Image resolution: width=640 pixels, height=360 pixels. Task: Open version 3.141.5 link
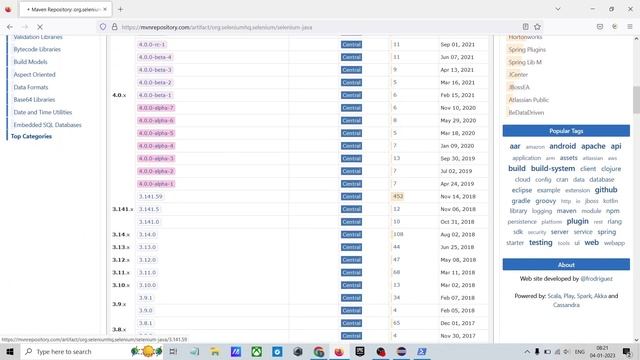coord(149,209)
